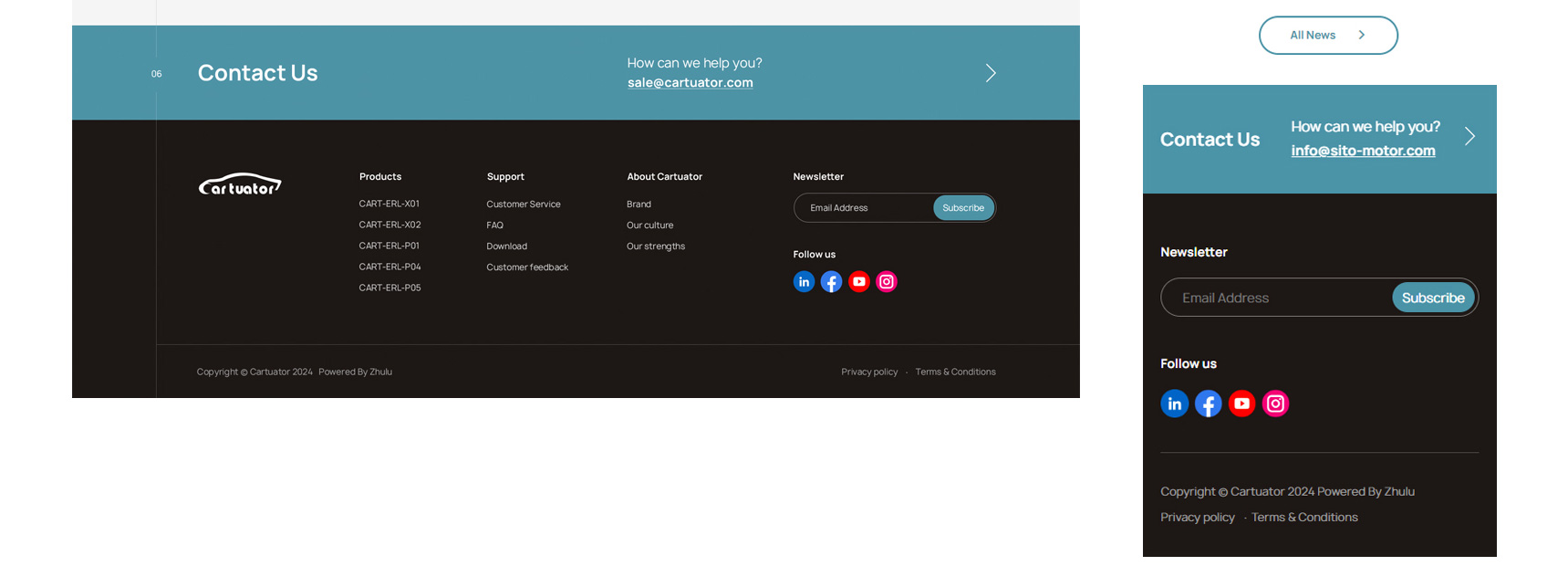This screenshot has width=1568, height=566.
Task: Click mobile Contact Us heading
Action: pyautogui.click(x=1210, y=140)
